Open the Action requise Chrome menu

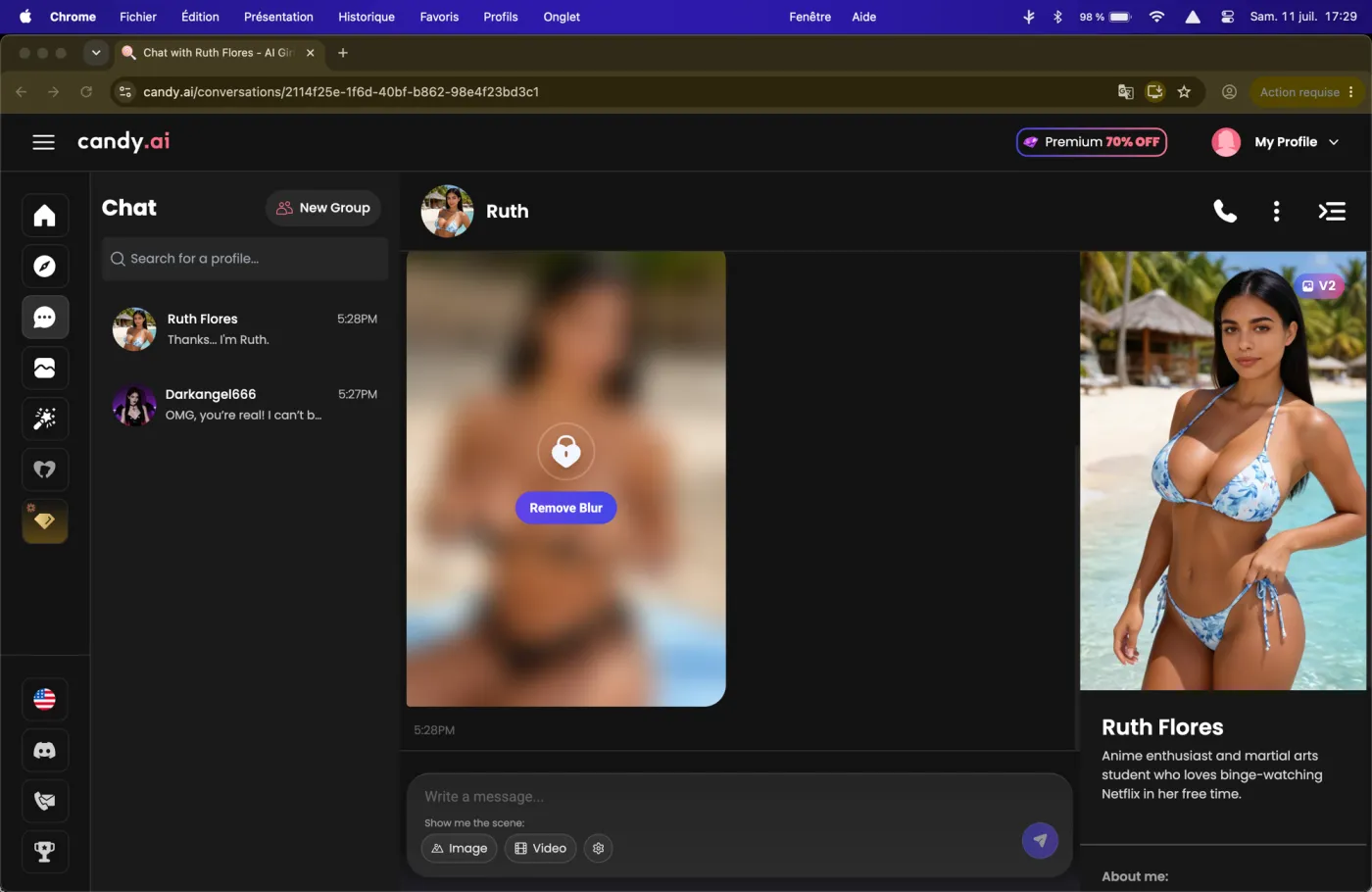point(1306,92)
